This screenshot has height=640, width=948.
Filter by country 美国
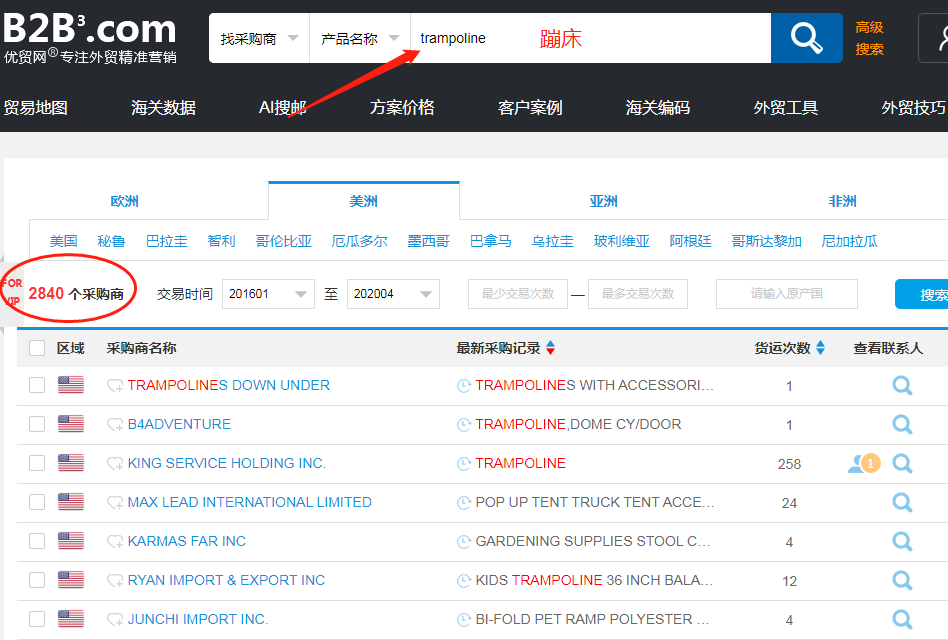tap(63, 241)
